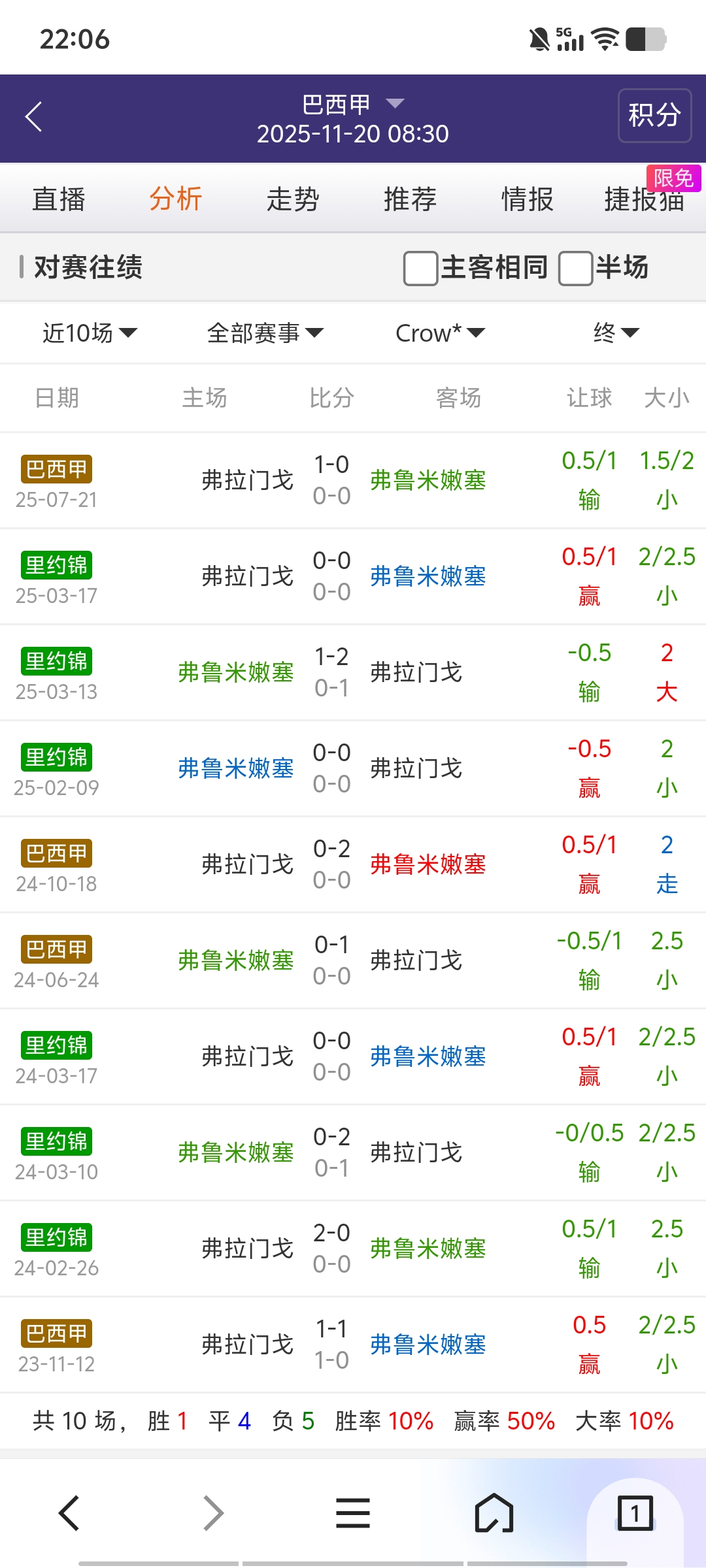This screenshot has height=1568, width=706.
Task: Open the 全部赛事 filter dropdown
Action: (265, 333)
